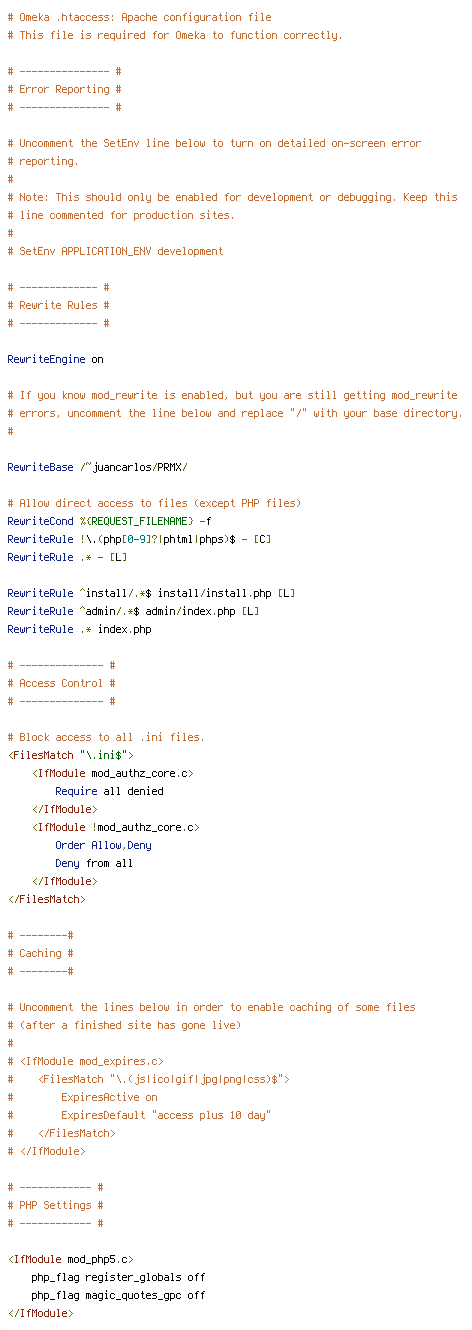Click the Omeka .htaccess title comment
472x1330 pixels.
[139, 17]
